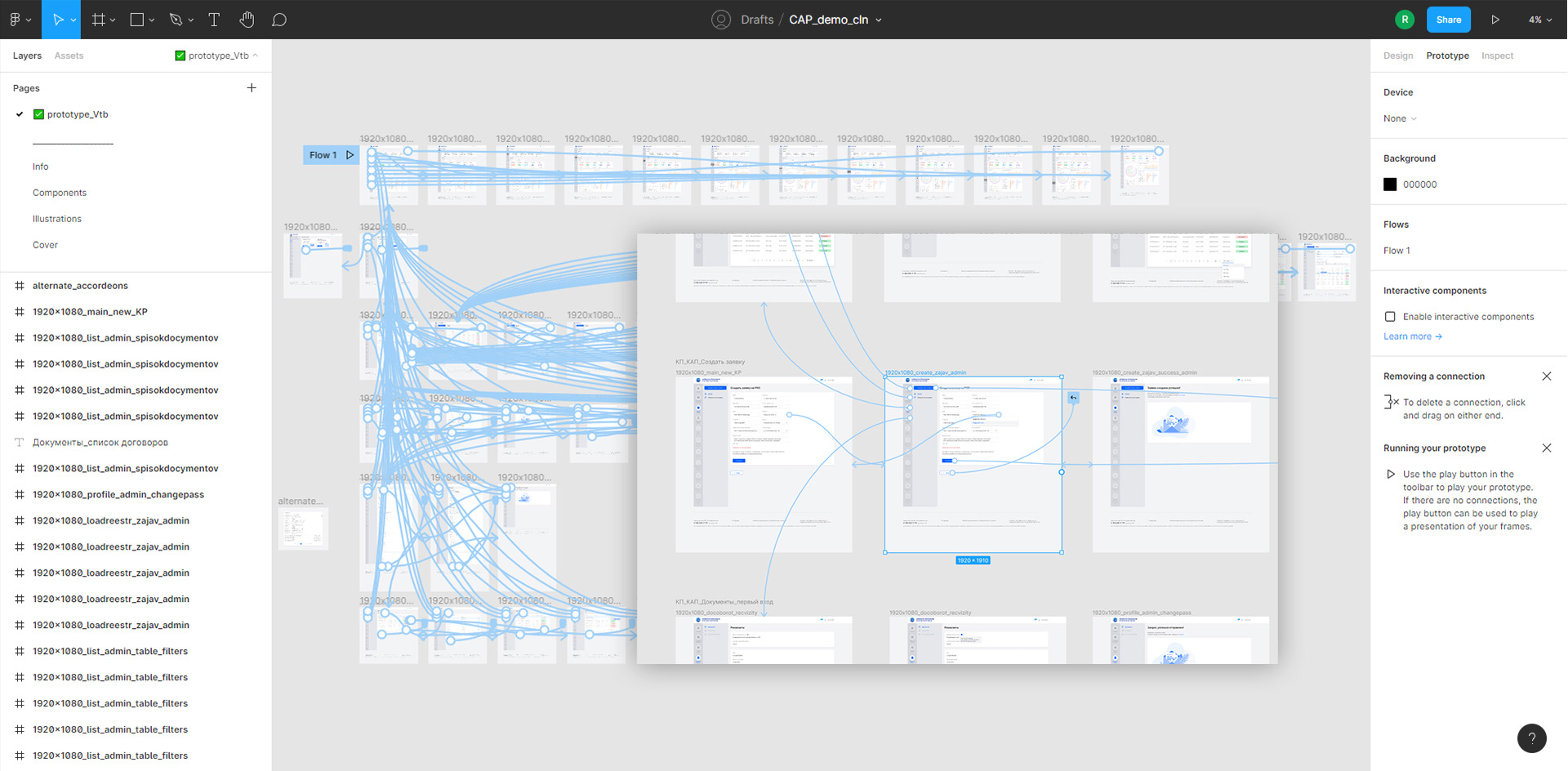Select the Text tool
The height and width of the screenshot is (771, 1568).
point(214,20)
